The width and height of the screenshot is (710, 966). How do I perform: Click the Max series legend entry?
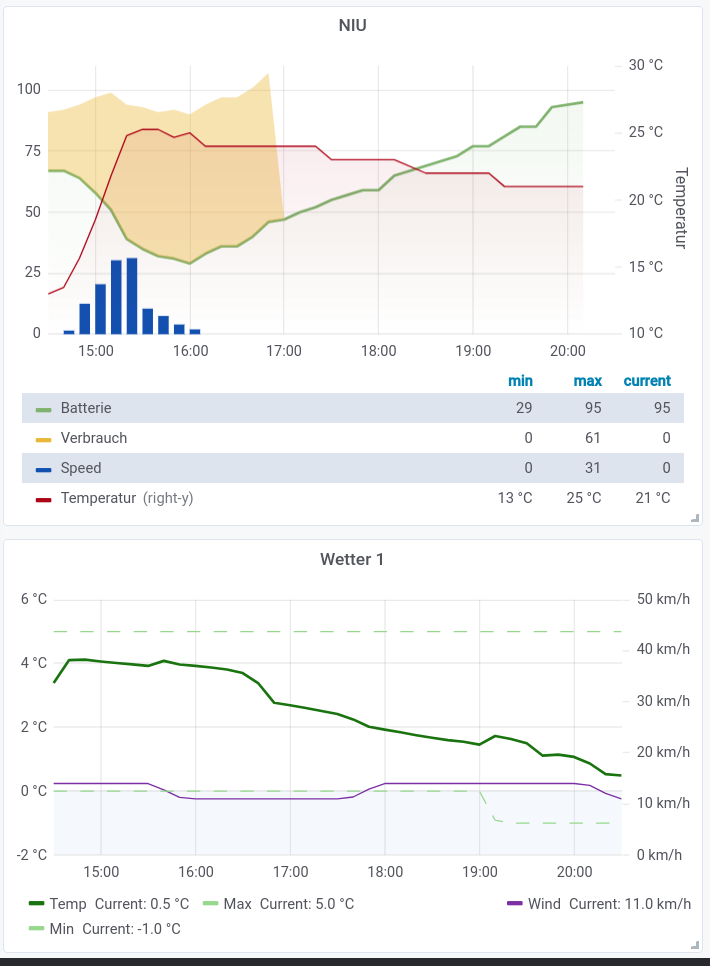[x=237, y=904]
